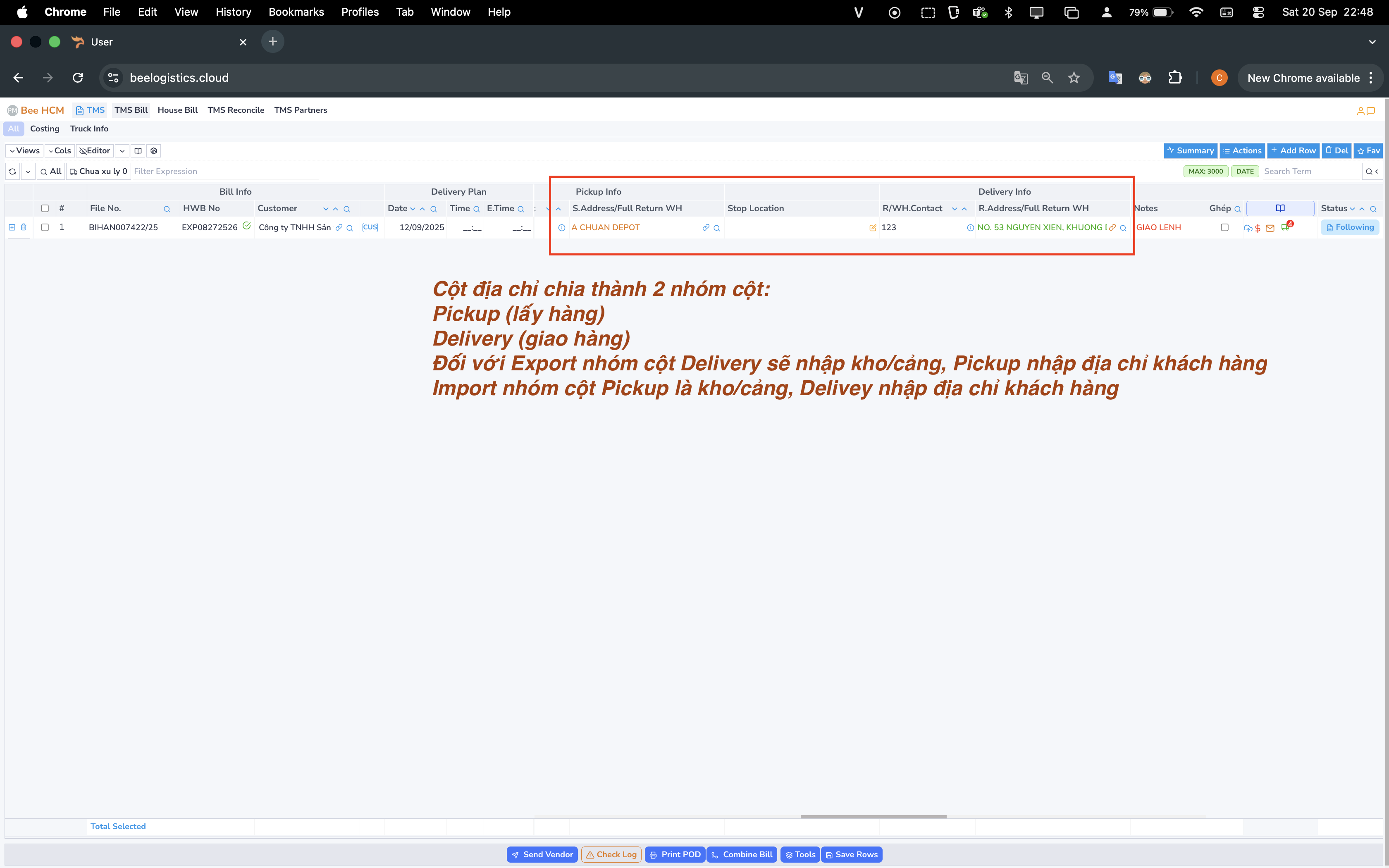Click the orange mail envelope icon
Viewport: 1389px width, 868px height.
[x=1270, y=228]
